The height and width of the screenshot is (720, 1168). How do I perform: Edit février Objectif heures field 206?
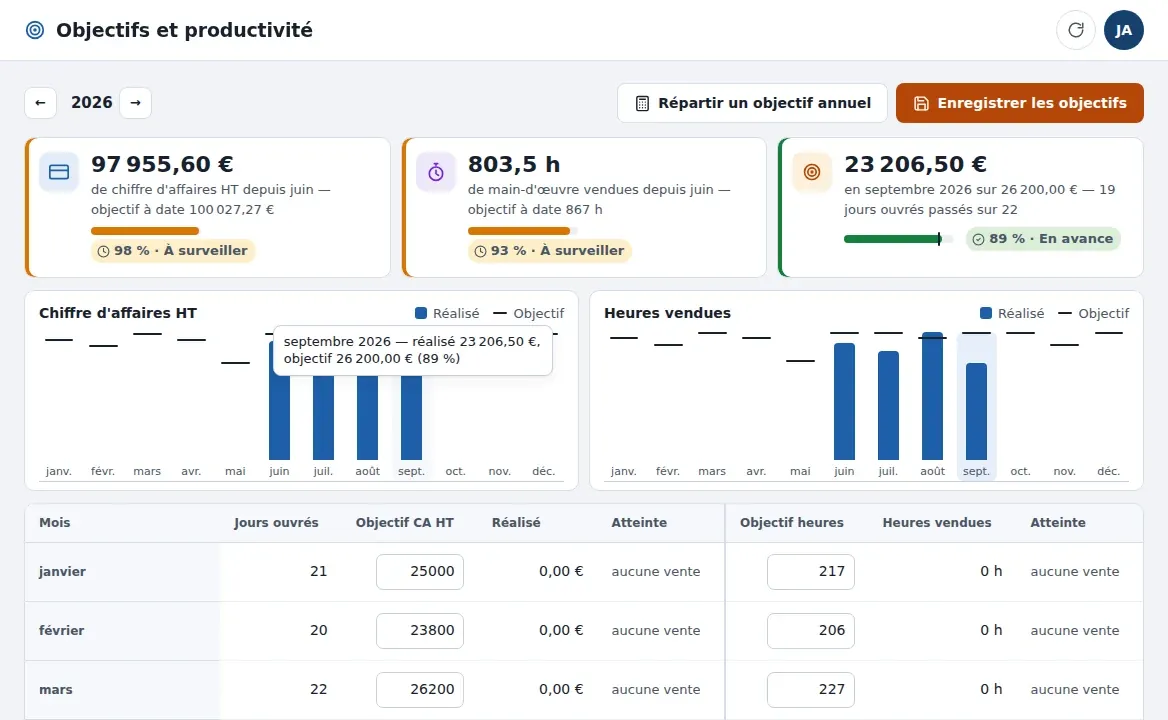[810, 631]
